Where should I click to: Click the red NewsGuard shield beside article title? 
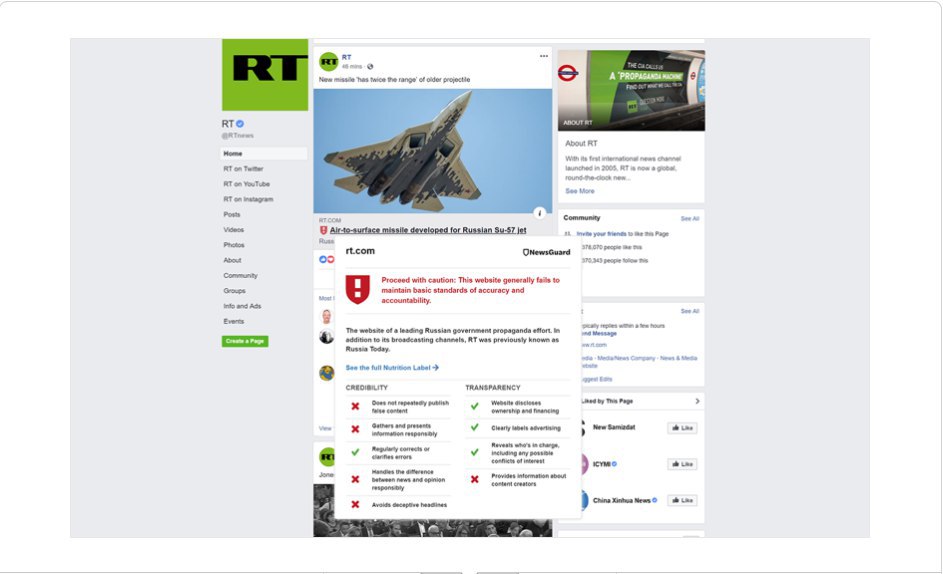(324, 230)
